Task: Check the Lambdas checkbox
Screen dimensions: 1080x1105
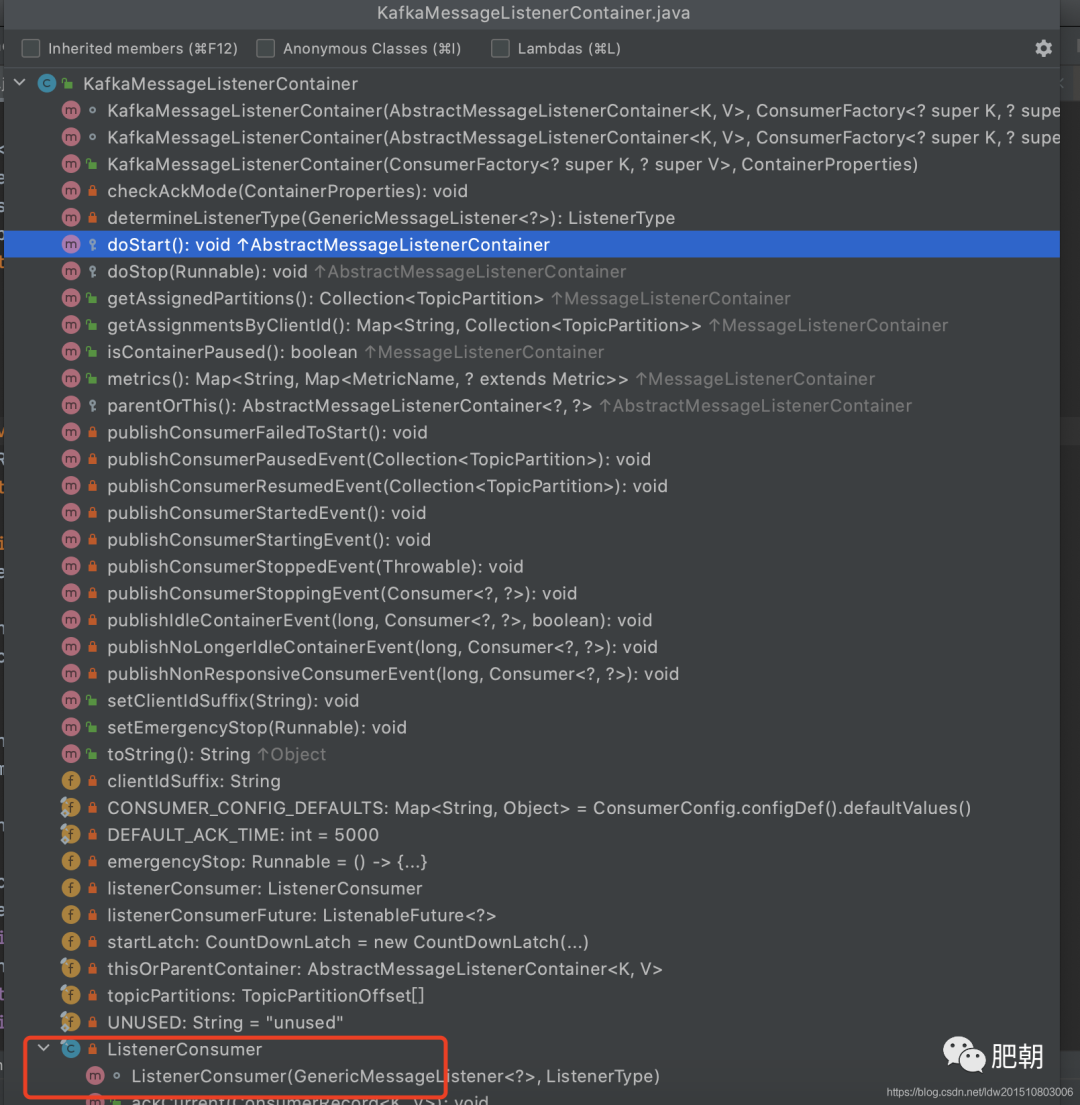Action: tap(500, 48)
